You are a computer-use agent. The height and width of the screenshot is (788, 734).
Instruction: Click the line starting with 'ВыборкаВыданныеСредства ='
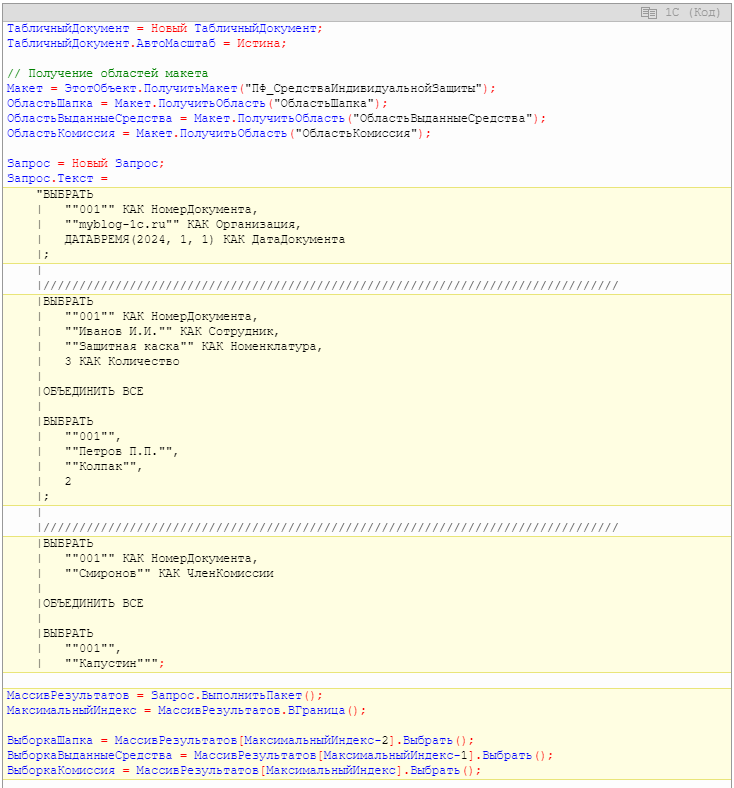(x=280, y=756)
